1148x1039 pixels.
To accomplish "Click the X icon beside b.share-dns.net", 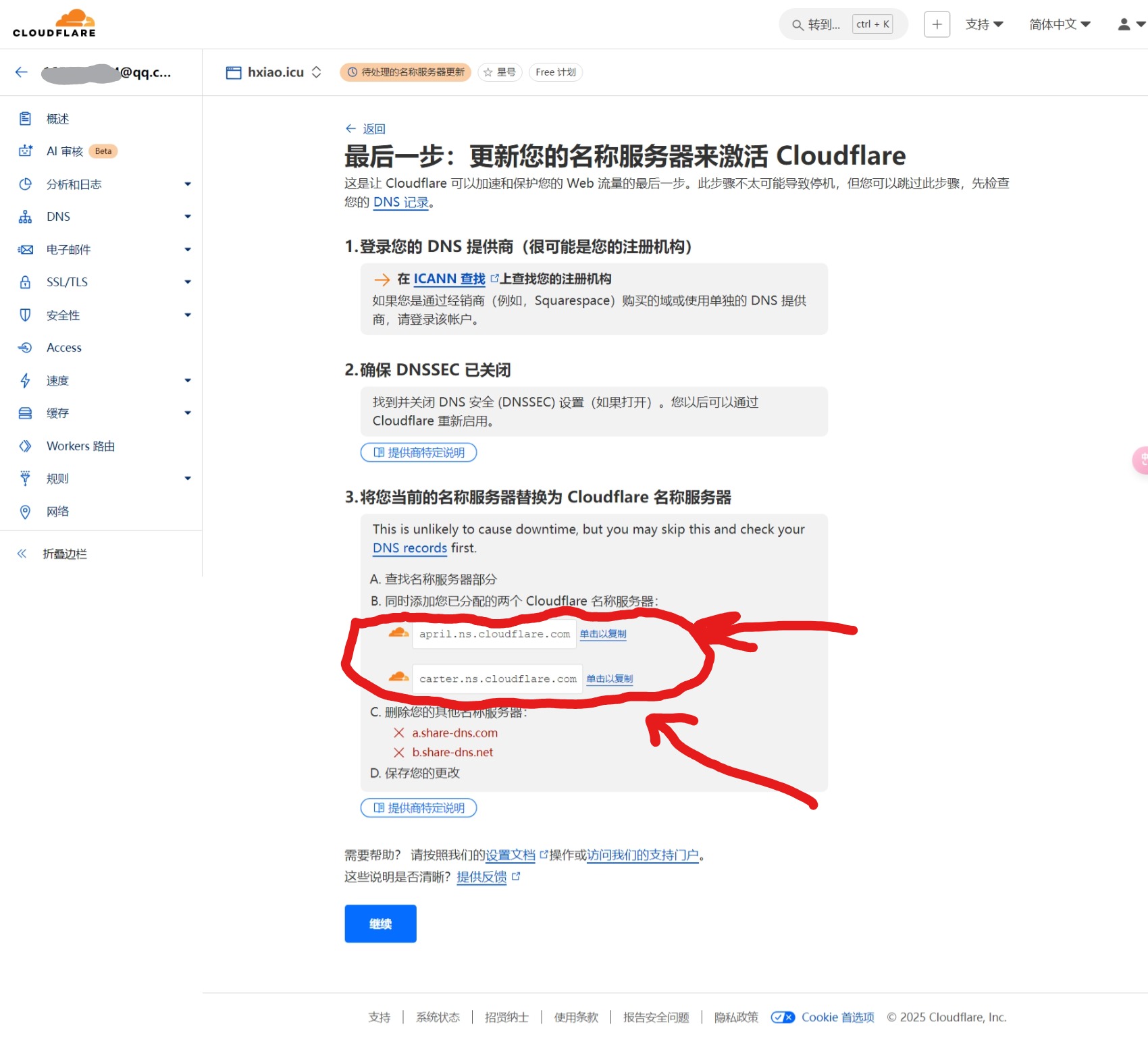I will [399, 753].
